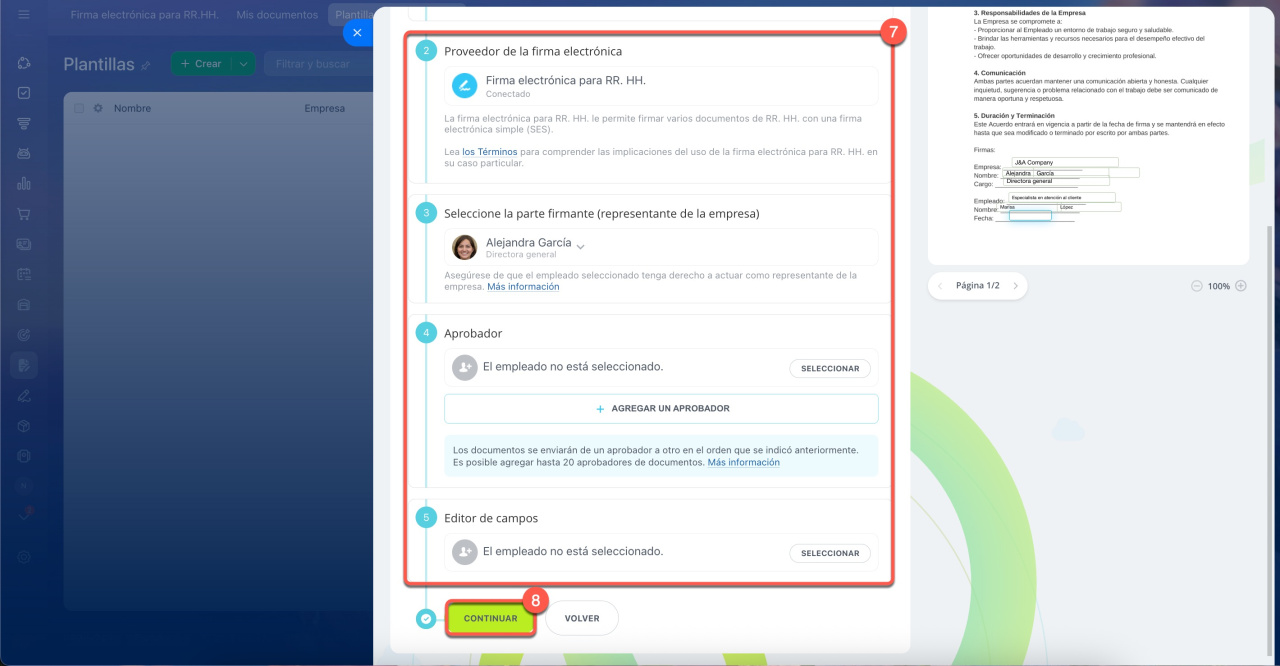Open the Tasks checkmark icon in sidebar
This screenshot has width=1280, height=666.
[24, 93]
